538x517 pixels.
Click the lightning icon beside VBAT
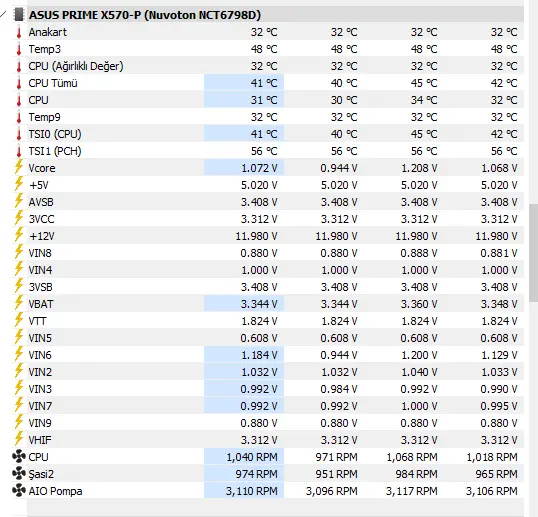[x=19, y=303]
